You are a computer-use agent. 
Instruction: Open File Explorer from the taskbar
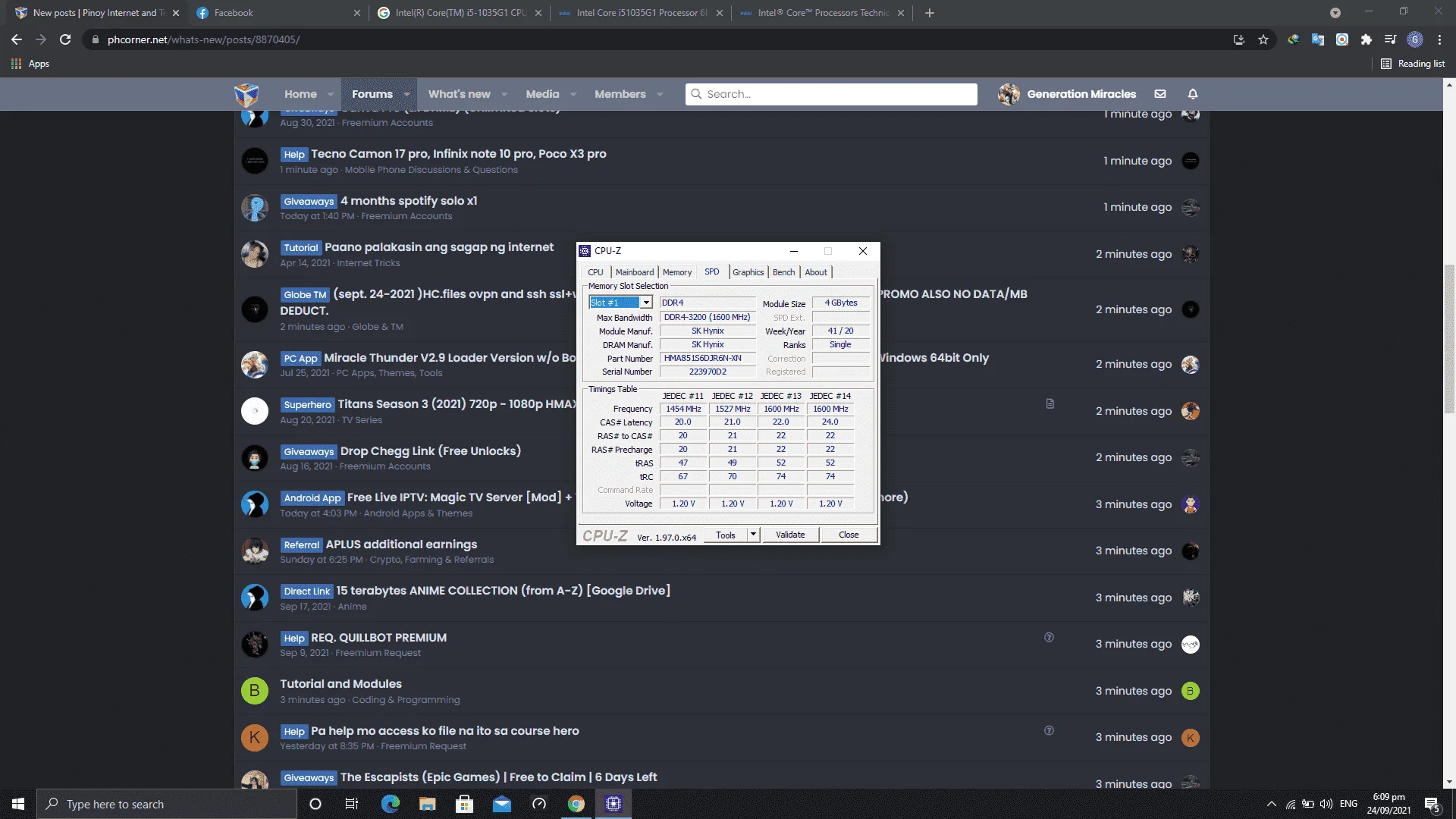pos(427,804)
